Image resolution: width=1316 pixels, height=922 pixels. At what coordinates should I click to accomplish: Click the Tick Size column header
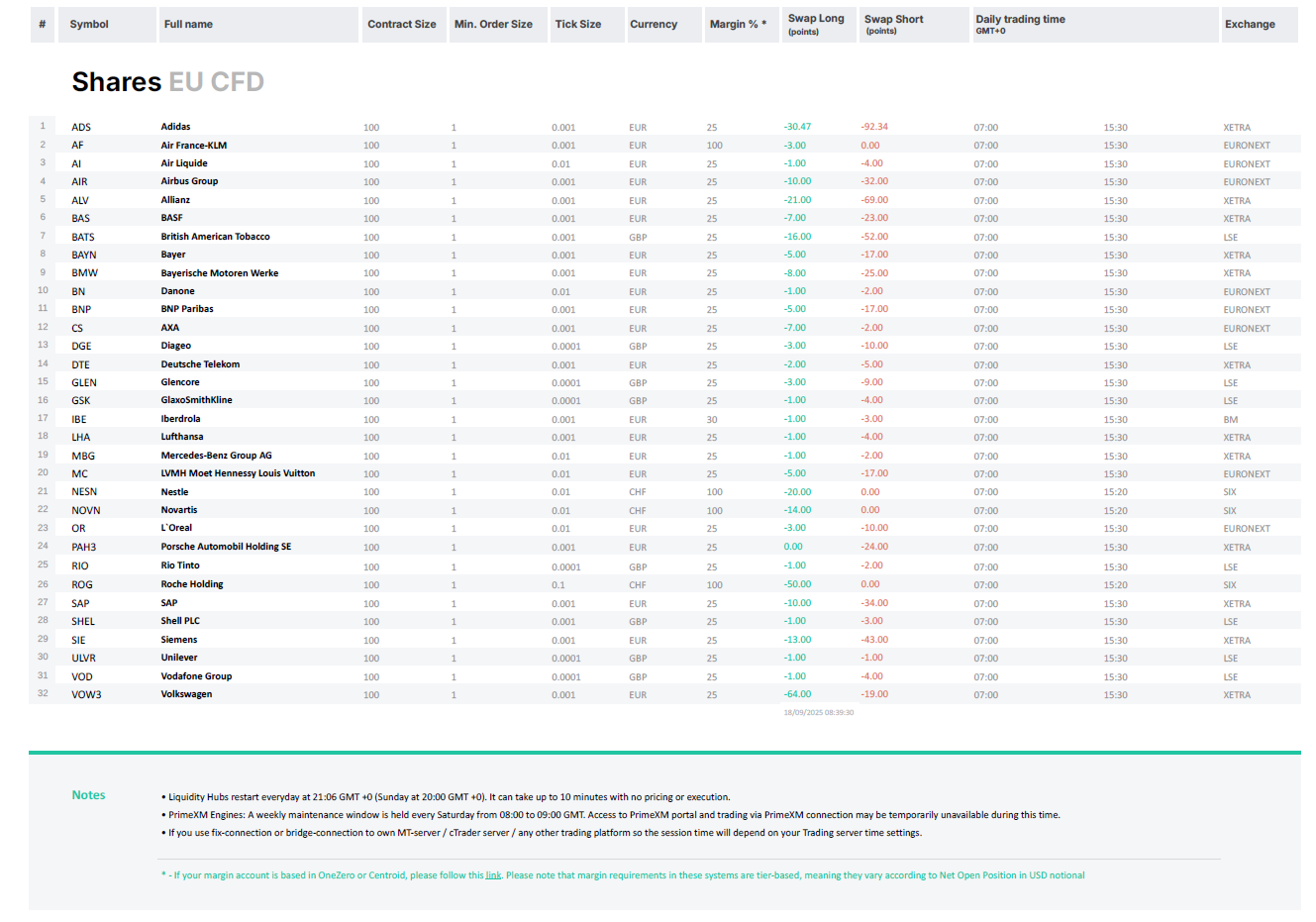(x=585, y=25)
